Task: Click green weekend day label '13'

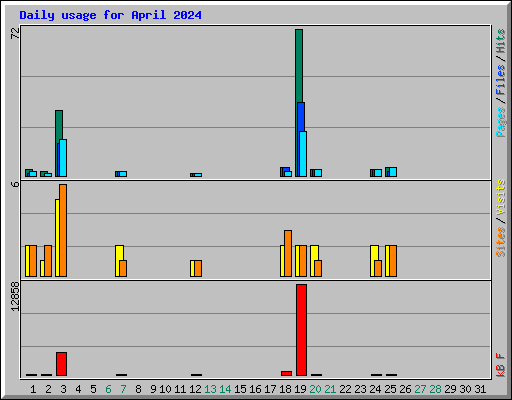Action: click(x=210, y=389)
